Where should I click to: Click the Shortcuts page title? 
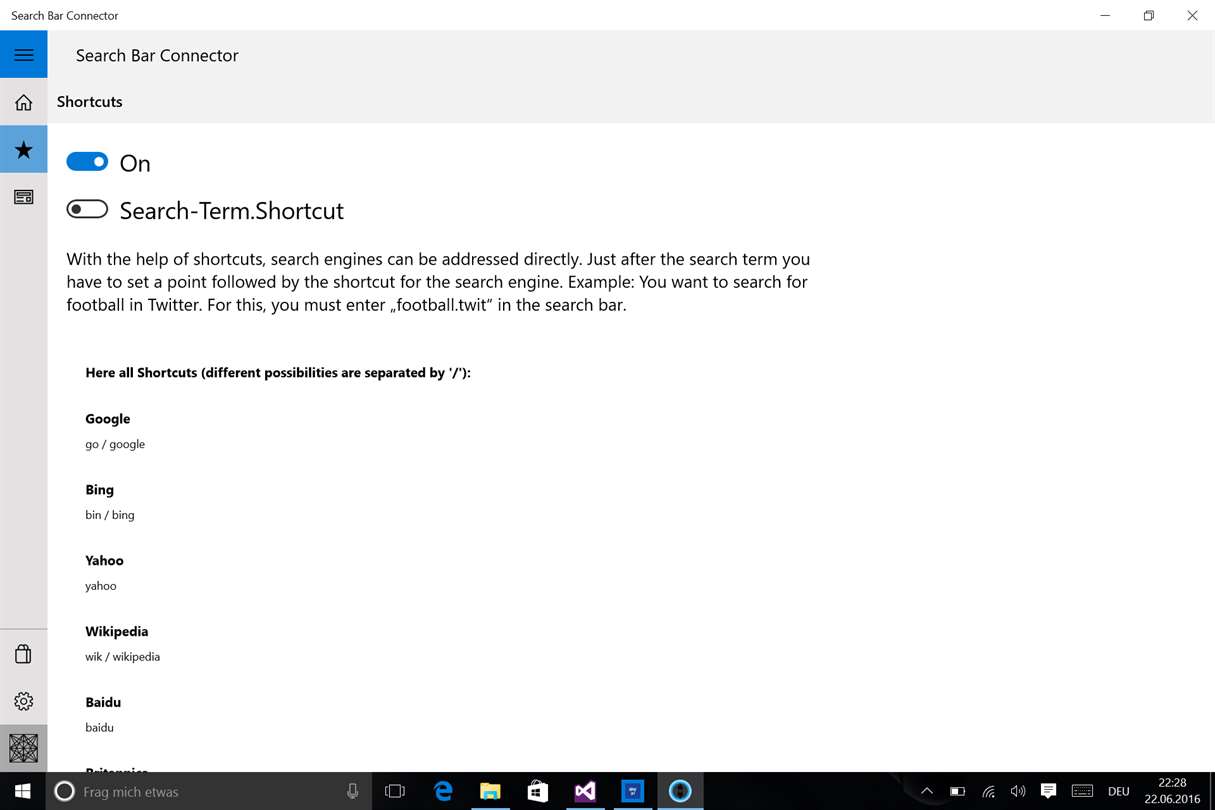(x=90, y=102)
